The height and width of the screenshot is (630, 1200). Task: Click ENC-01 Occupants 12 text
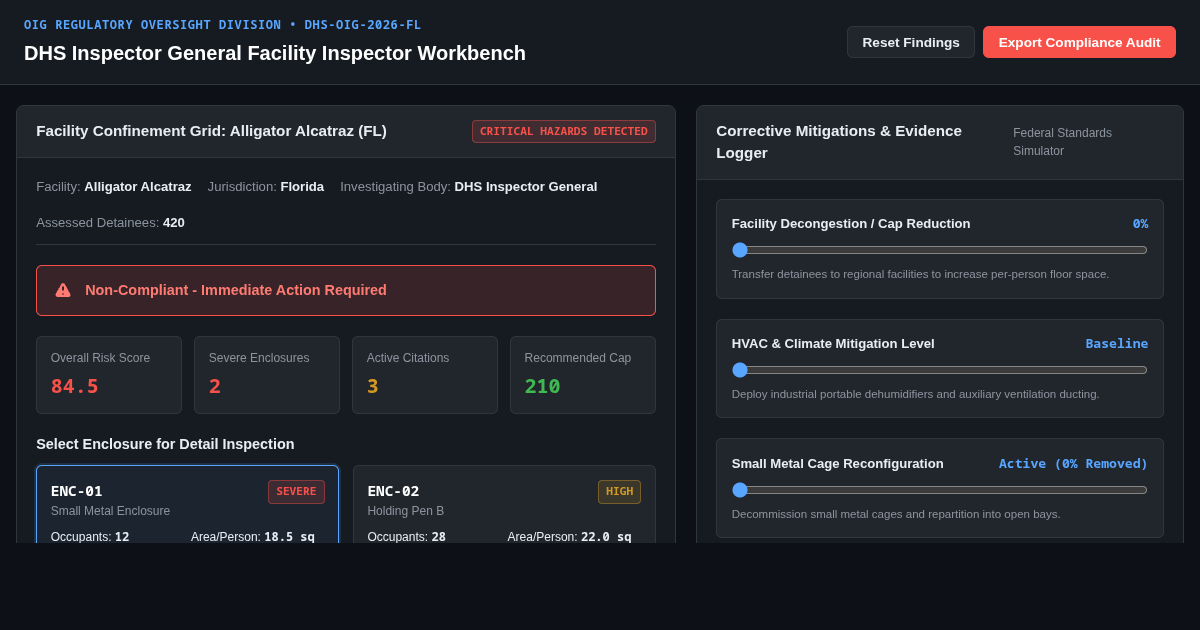tap(90, 537)
